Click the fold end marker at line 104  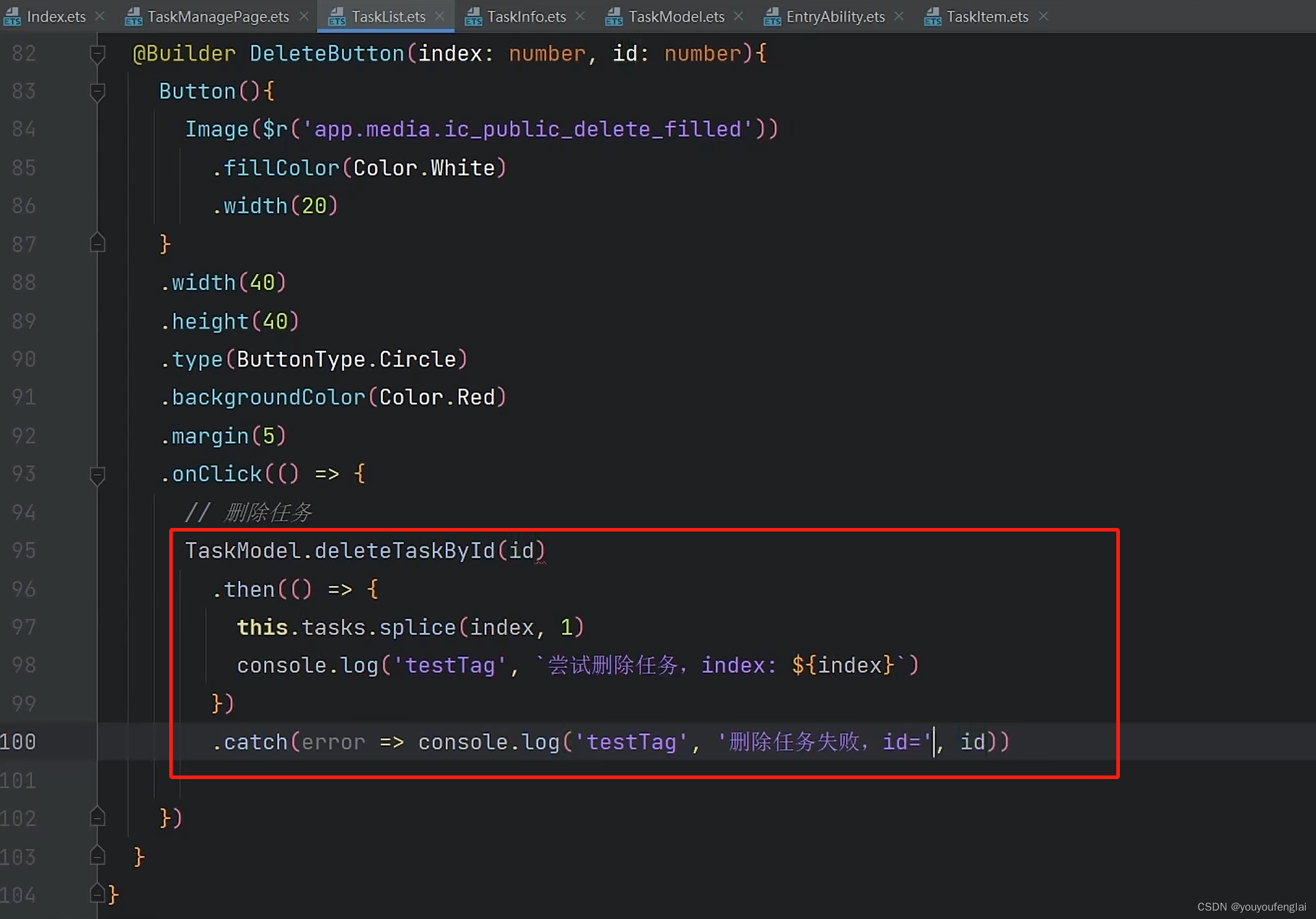click(97, 894)
